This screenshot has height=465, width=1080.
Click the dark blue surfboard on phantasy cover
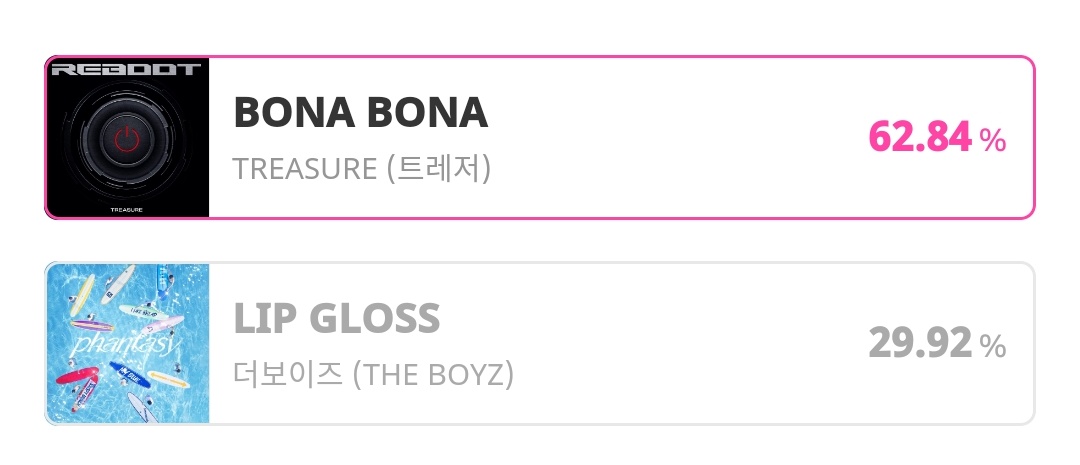(x=129, y=371)
